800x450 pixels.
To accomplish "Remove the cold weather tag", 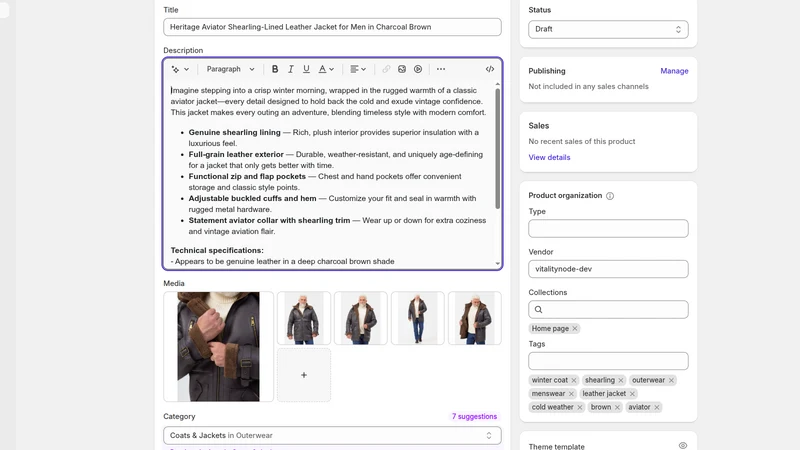I will (579, 407).
